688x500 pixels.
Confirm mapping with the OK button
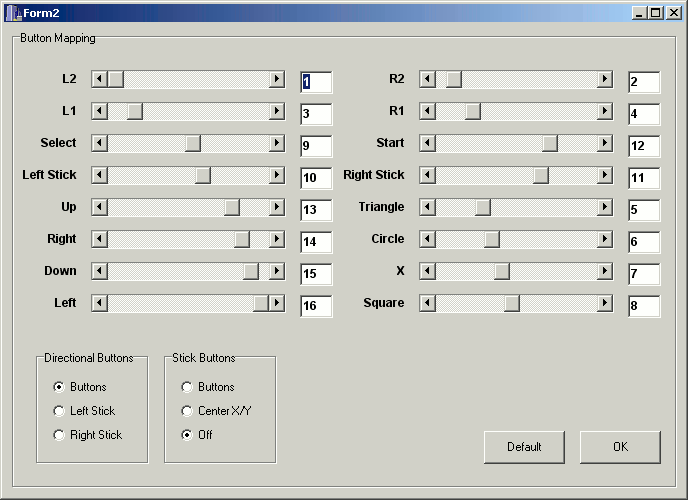click(x=620, y=447)
